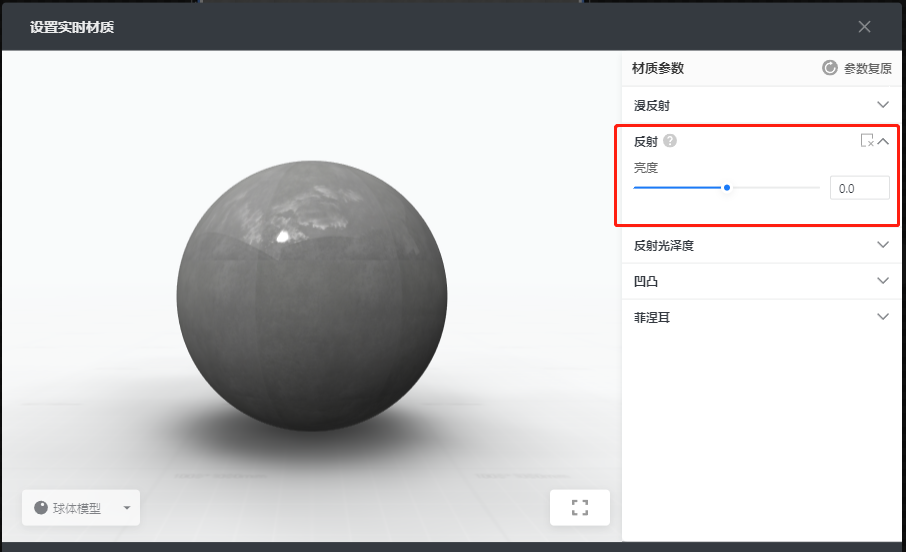
Task: Expand the 凹凸 section
Action: [882, 281]
